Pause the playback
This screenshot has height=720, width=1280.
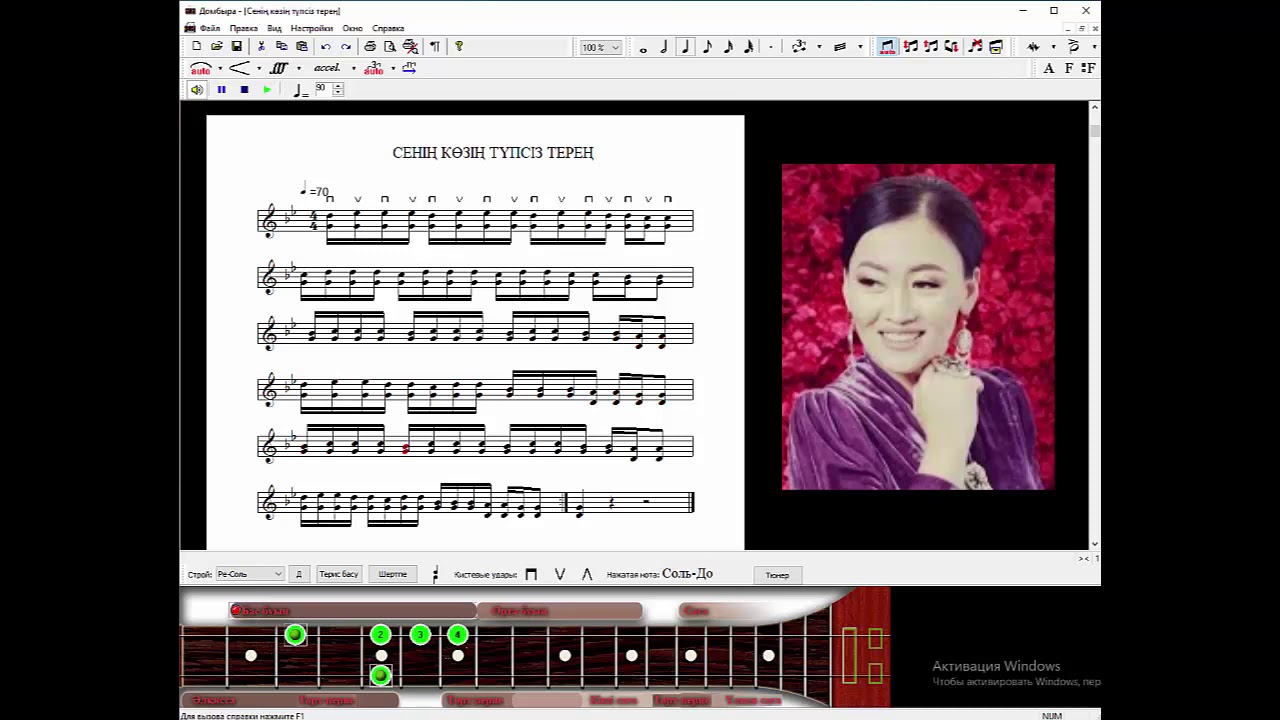[221, 90]
